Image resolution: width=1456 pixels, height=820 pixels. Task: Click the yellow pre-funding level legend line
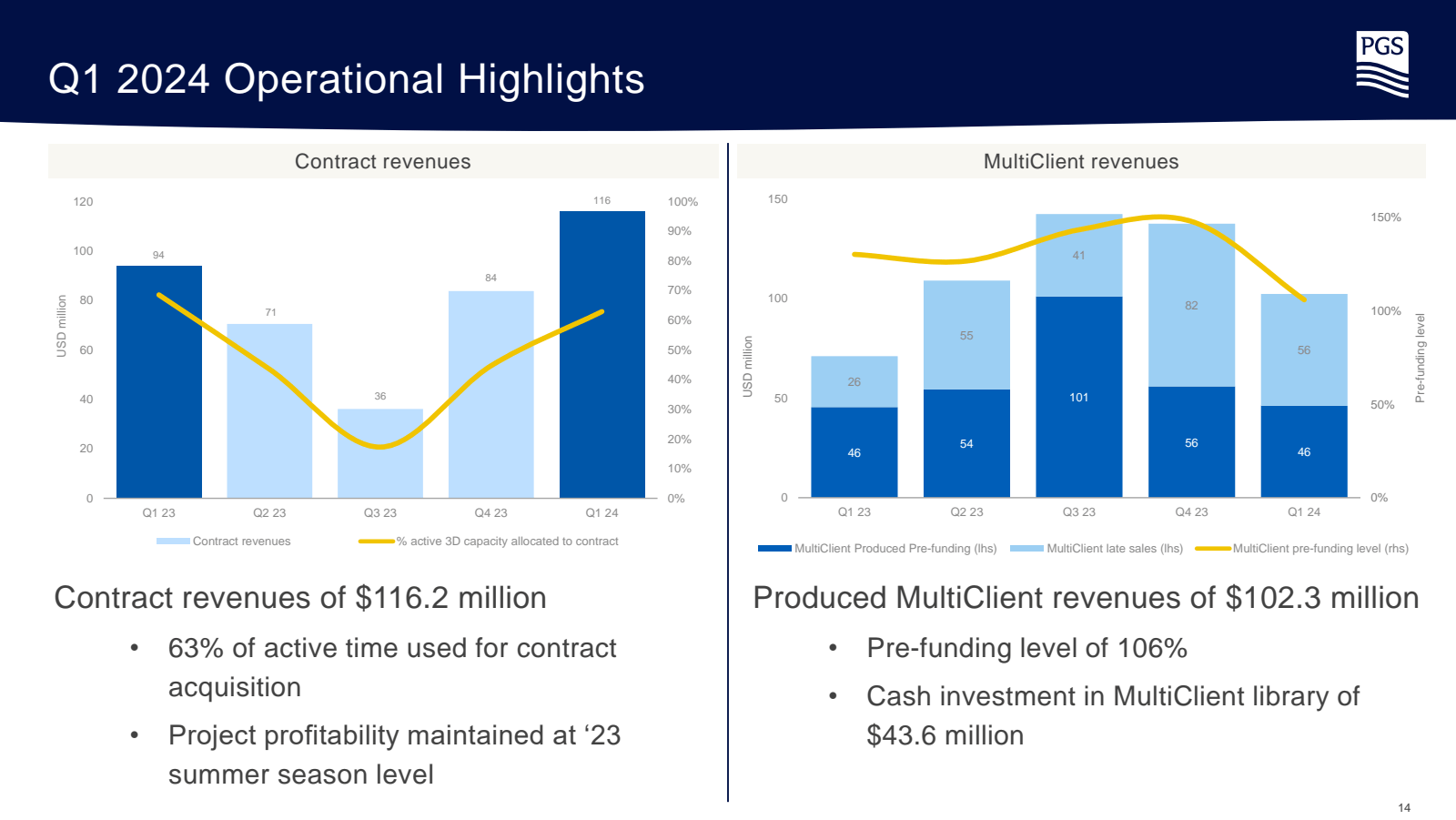point(1213,549)
